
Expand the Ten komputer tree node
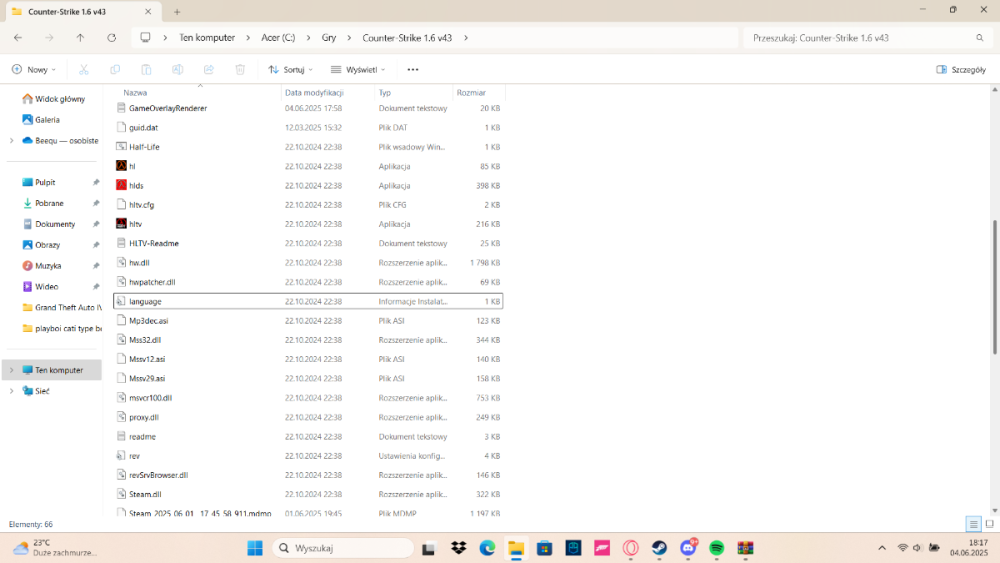tap(11, 370)
